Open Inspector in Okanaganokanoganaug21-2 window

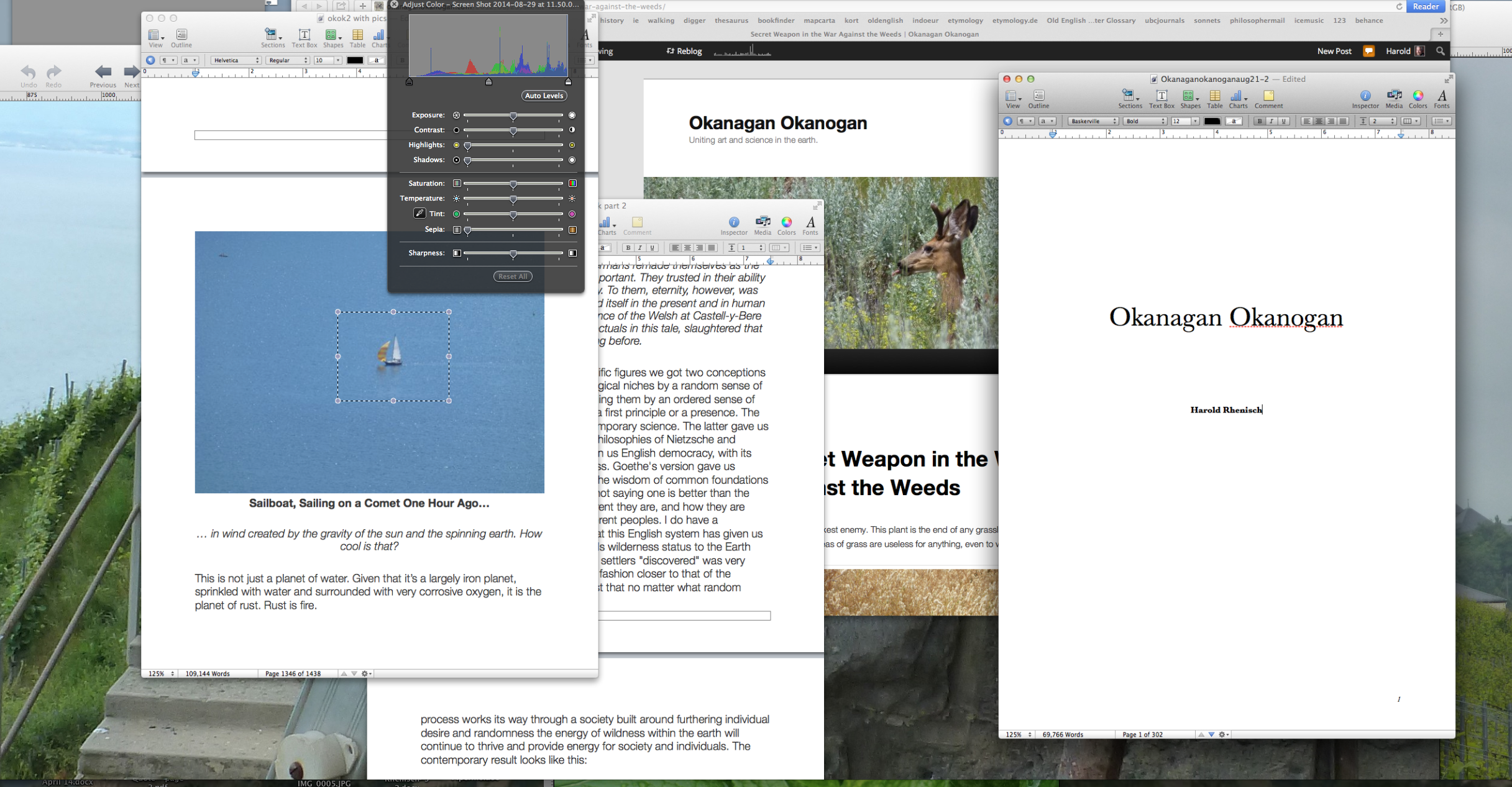(x=1365, y=96)
